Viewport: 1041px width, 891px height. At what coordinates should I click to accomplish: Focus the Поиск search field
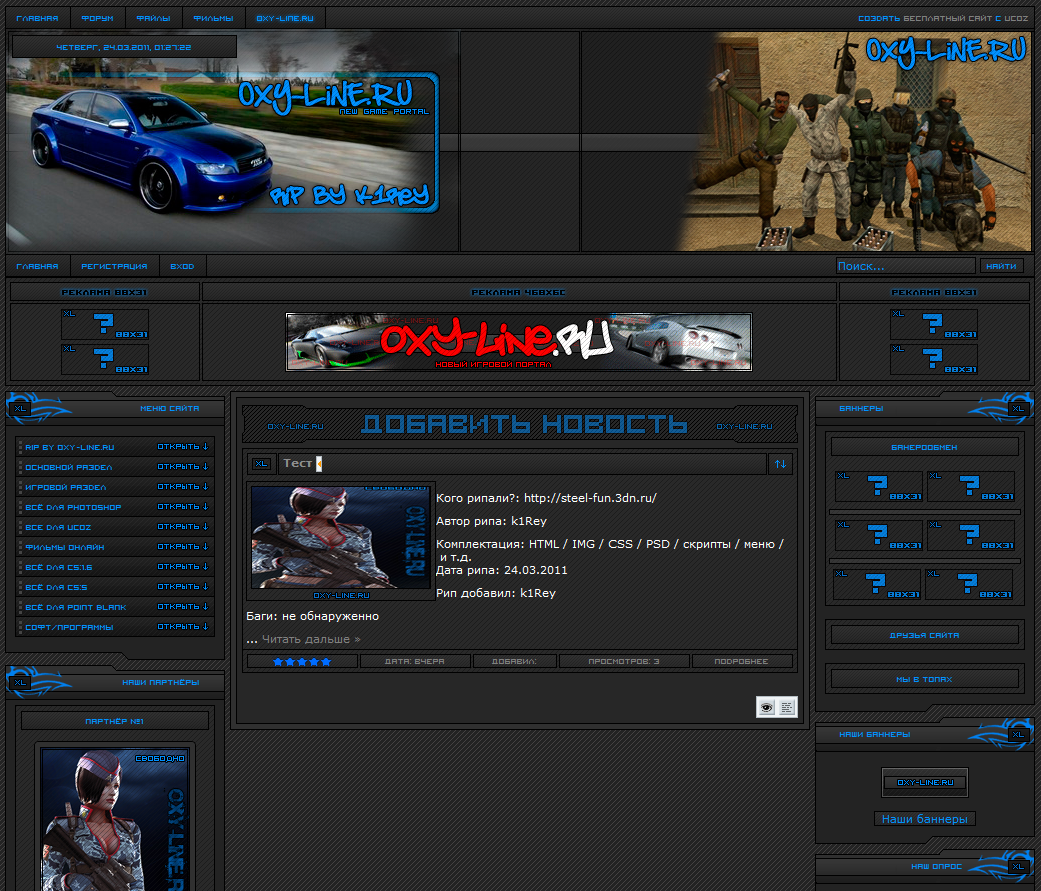point(906,266)
